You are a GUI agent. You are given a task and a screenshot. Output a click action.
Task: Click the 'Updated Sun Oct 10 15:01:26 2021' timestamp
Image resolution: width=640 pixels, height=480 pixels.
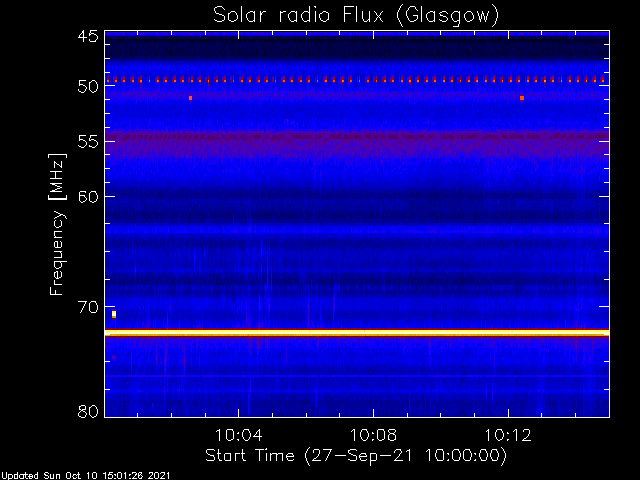pyautogui.click(x=85, y=476)
